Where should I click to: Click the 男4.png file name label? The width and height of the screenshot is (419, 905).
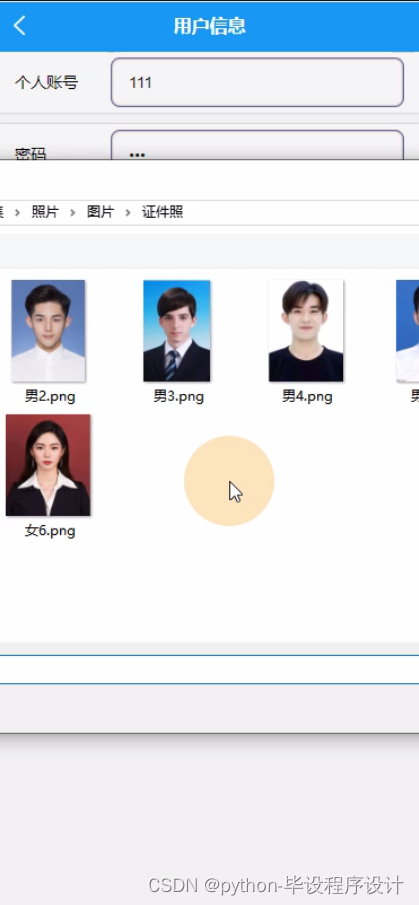(307, 397)
